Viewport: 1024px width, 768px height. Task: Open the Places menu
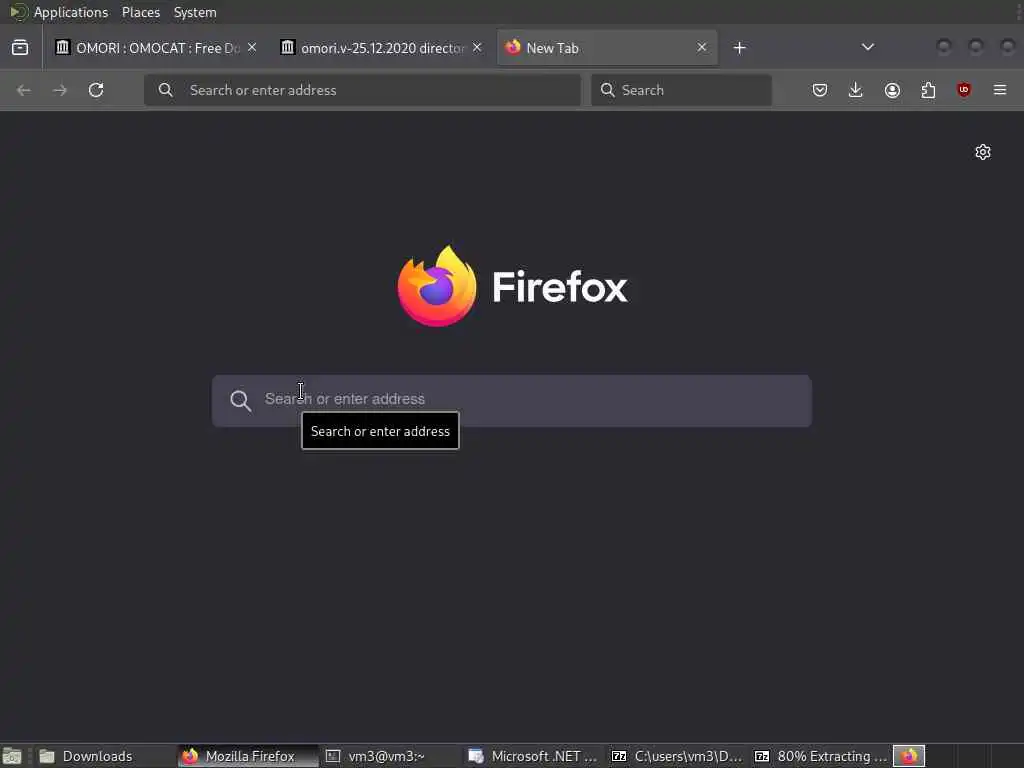140,12
